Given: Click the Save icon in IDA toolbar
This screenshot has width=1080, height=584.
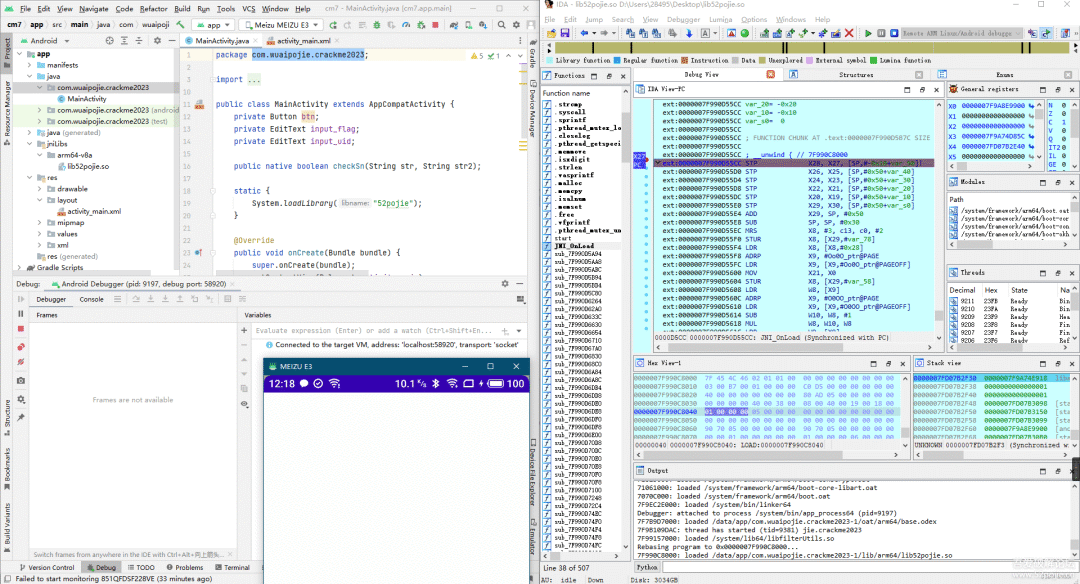Looking at the screenshot, I should tap(565, 33).
